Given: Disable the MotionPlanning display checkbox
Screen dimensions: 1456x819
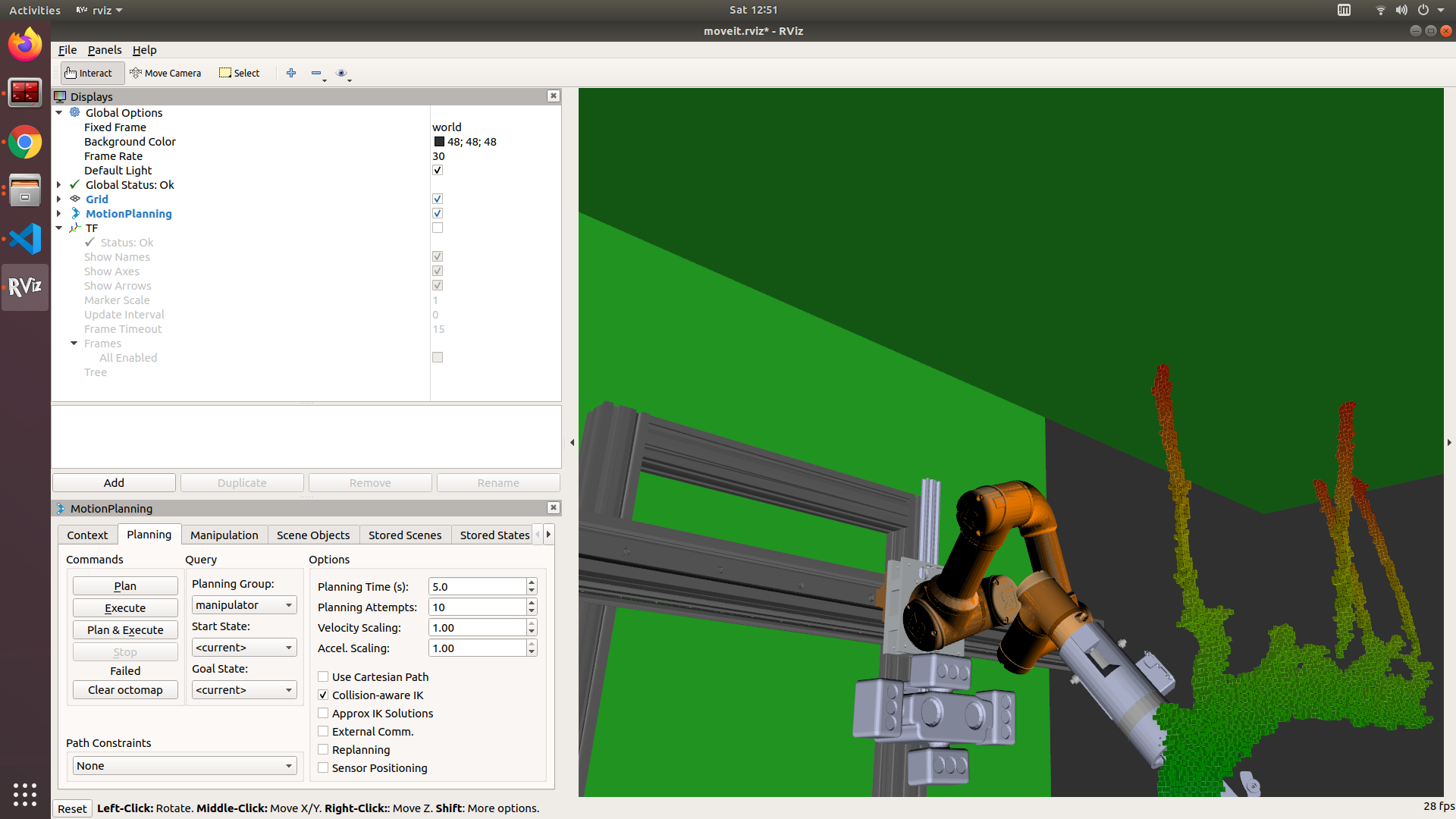Looking at the screenshot, I should pos(438,213).
